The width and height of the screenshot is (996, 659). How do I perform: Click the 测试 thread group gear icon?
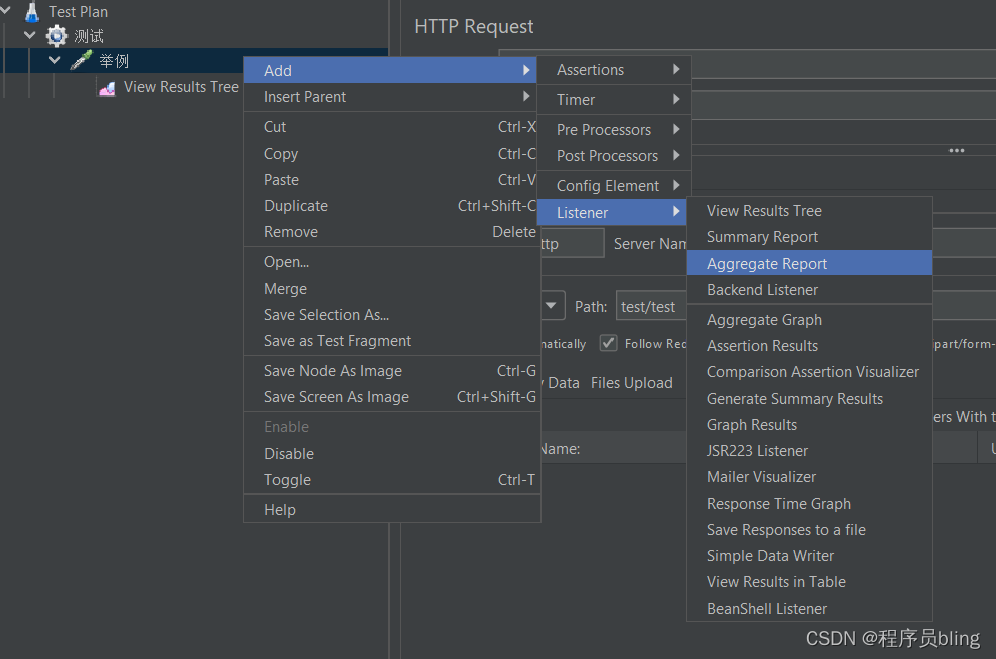point(57,36)
